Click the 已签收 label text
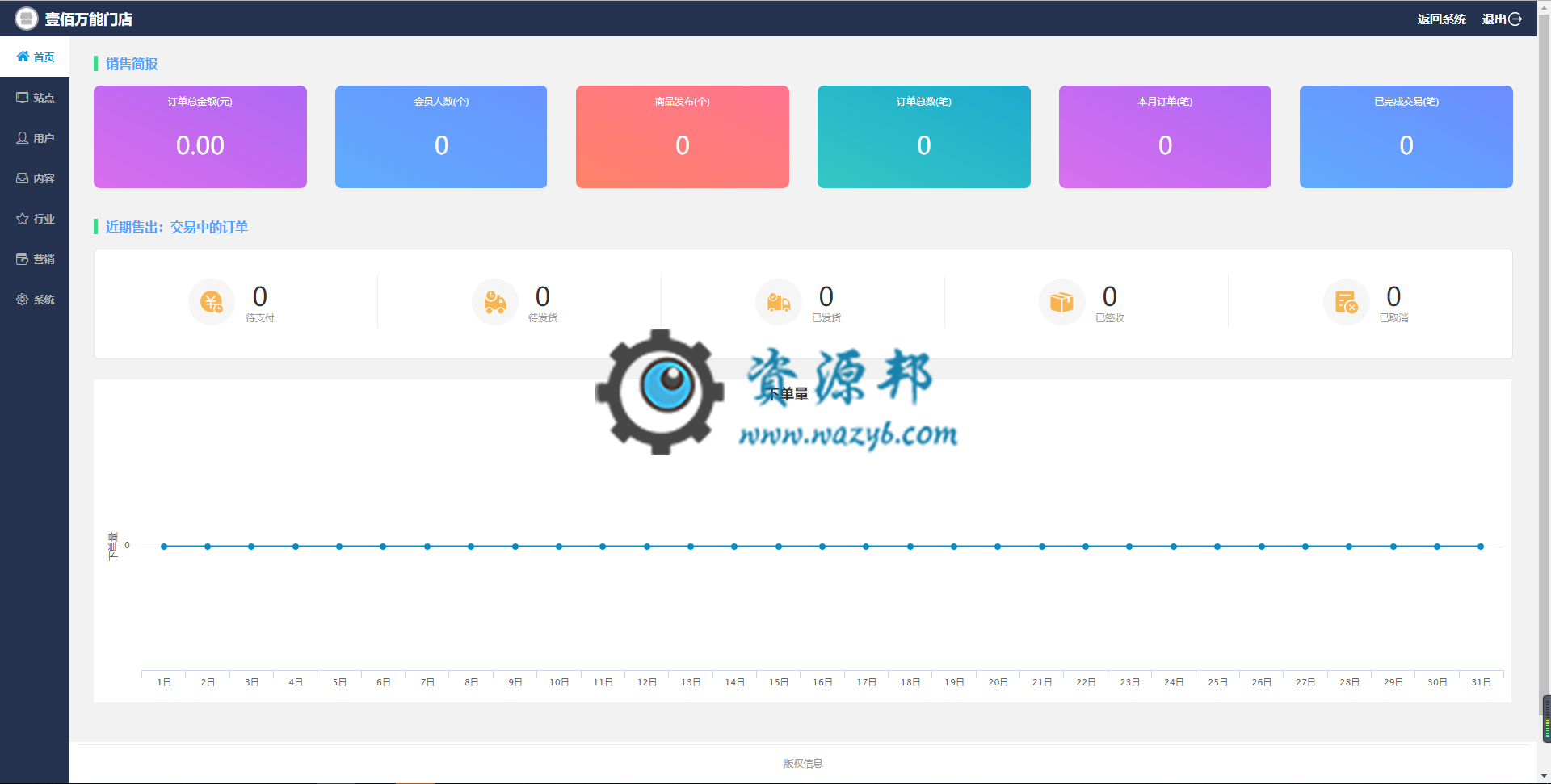1551x784 pixels. click(1110, 318)
